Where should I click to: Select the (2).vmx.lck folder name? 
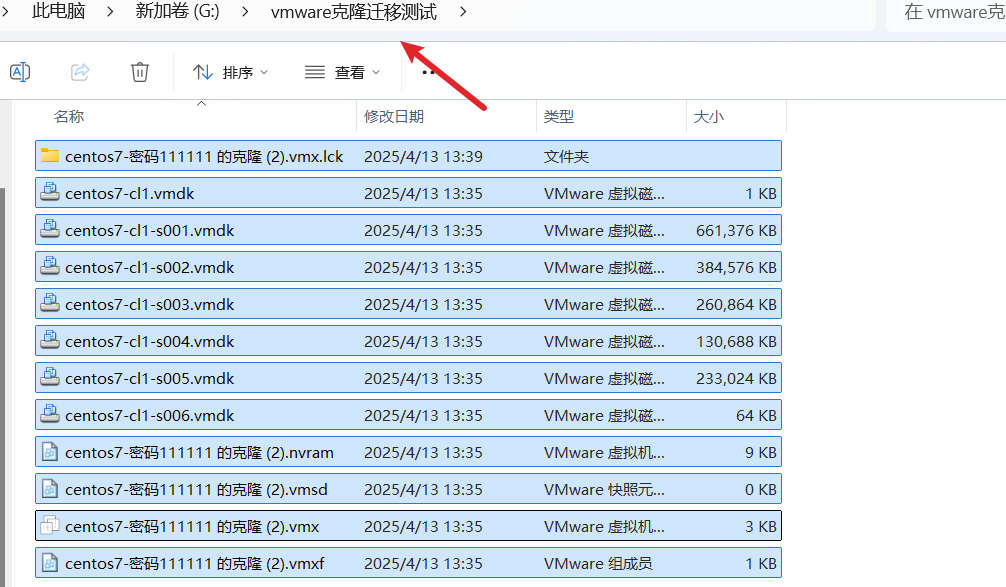[x=204, y=157]
